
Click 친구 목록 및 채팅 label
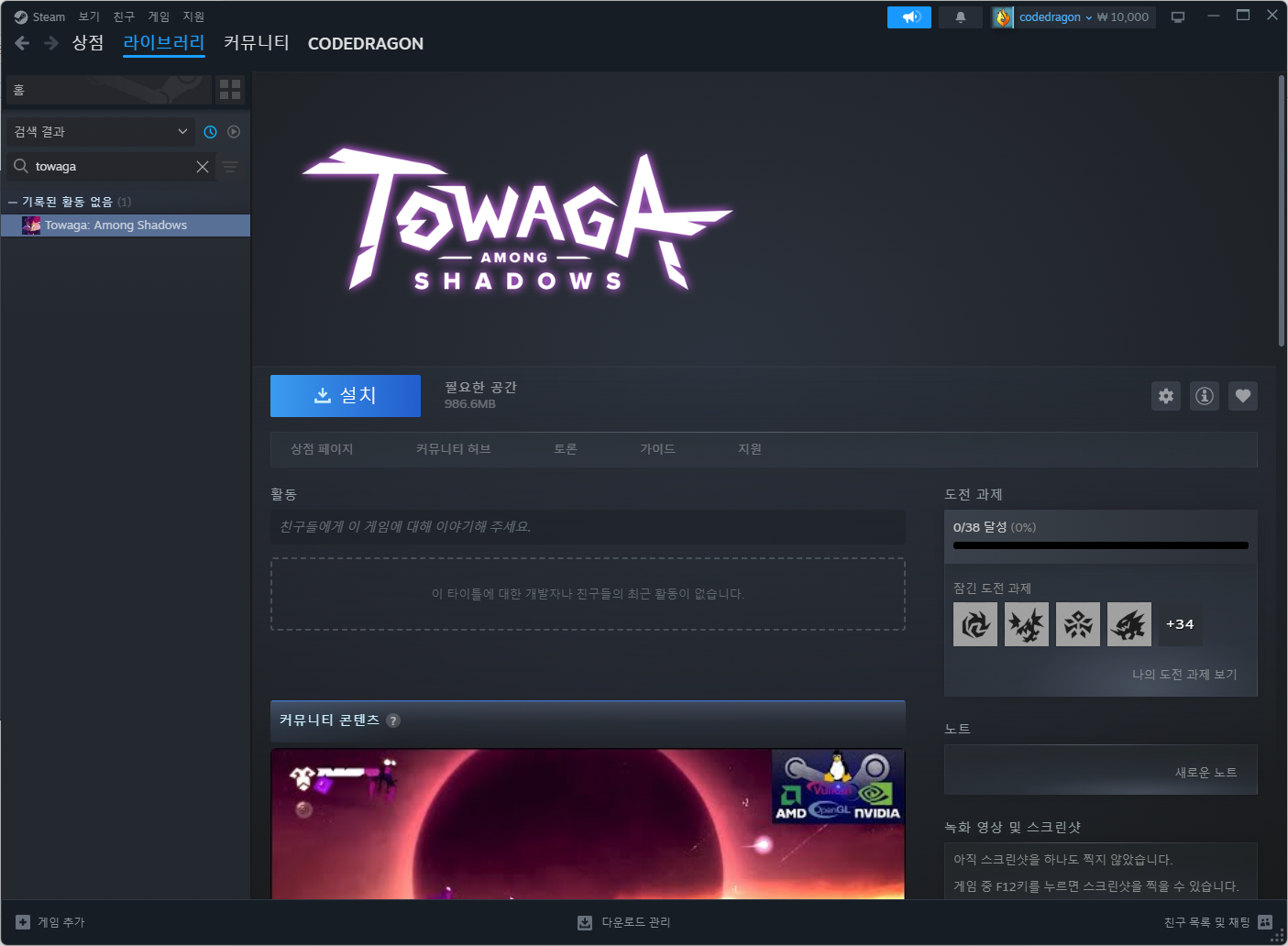pos(1207,922)
